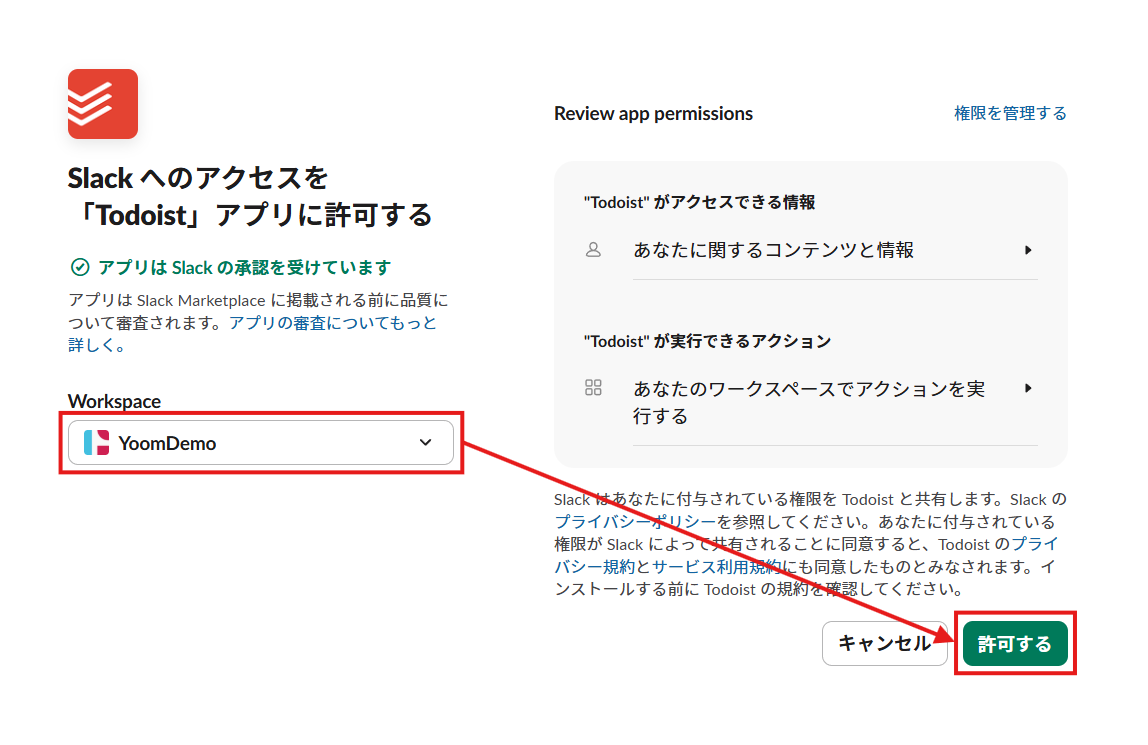Click the Review app permissions heading
This screenshot has height=745, width=1148.
(x=653, y=113)
